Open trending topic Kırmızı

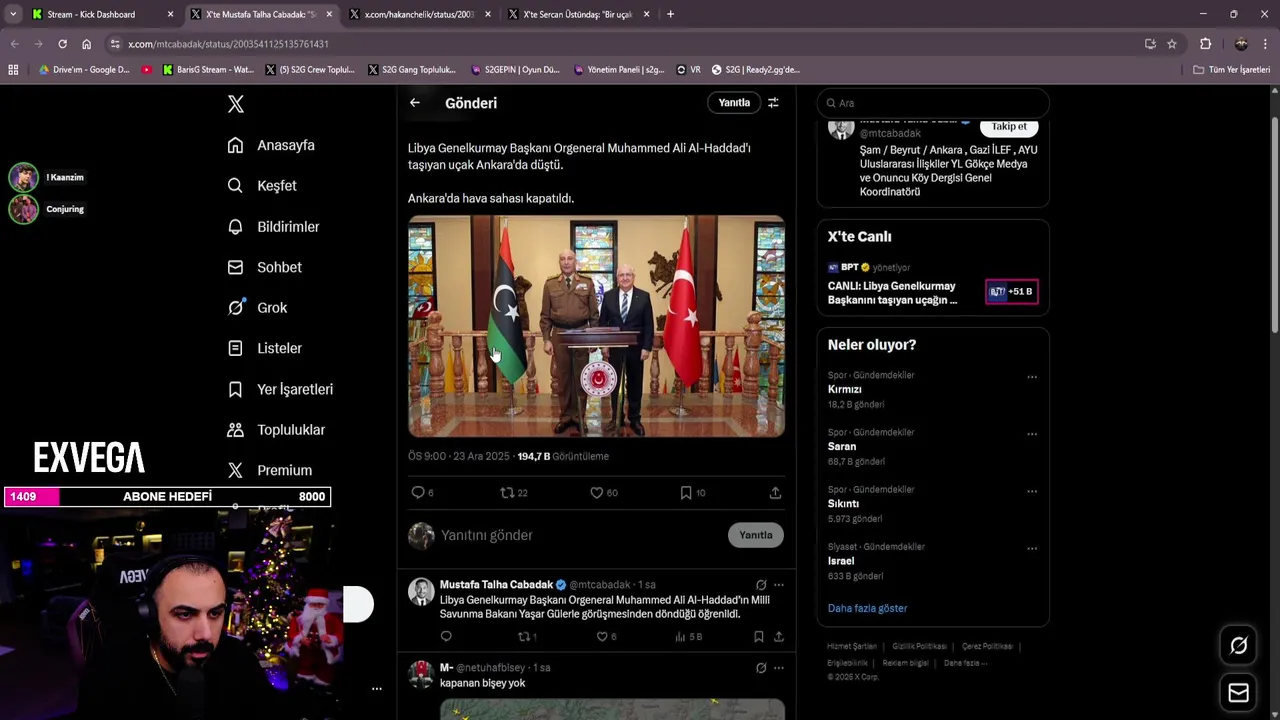pos(844,389)
